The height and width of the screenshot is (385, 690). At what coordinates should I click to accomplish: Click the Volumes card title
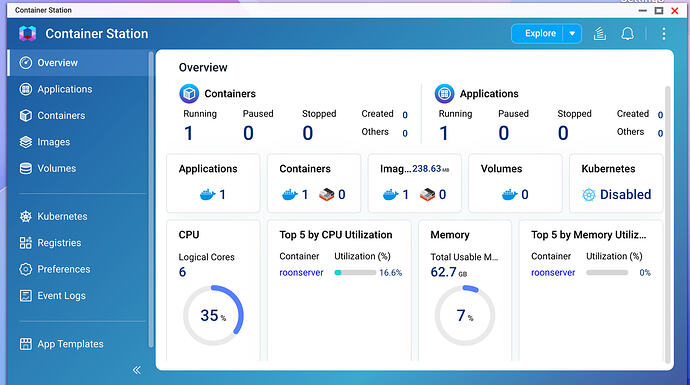coord(501,169)
